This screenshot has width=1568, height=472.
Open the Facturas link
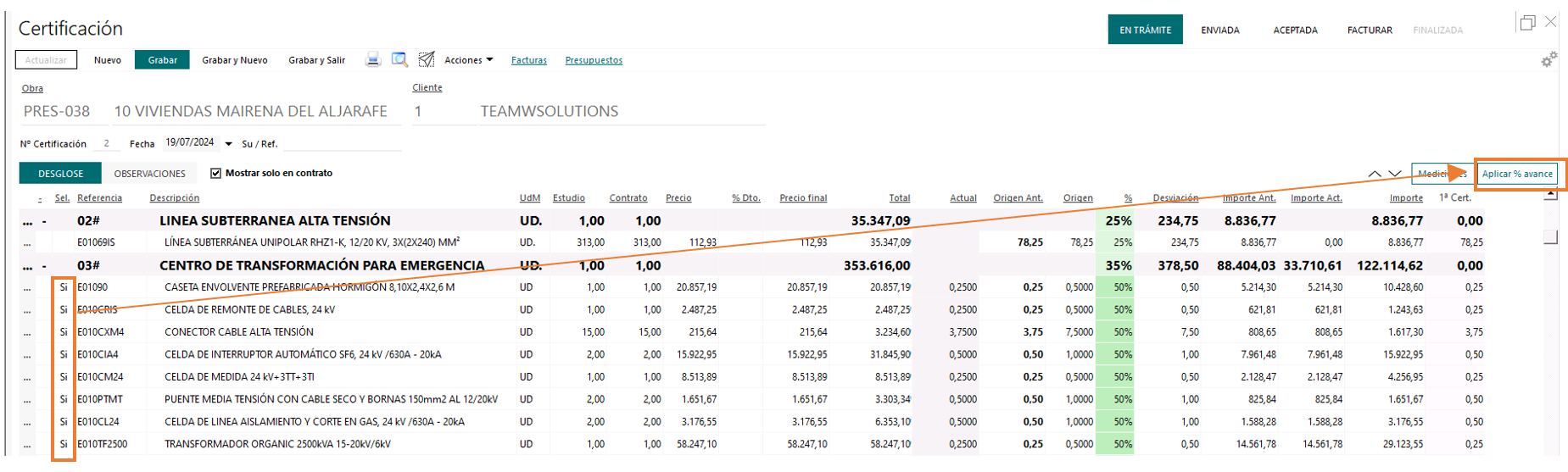coord(529,60)
